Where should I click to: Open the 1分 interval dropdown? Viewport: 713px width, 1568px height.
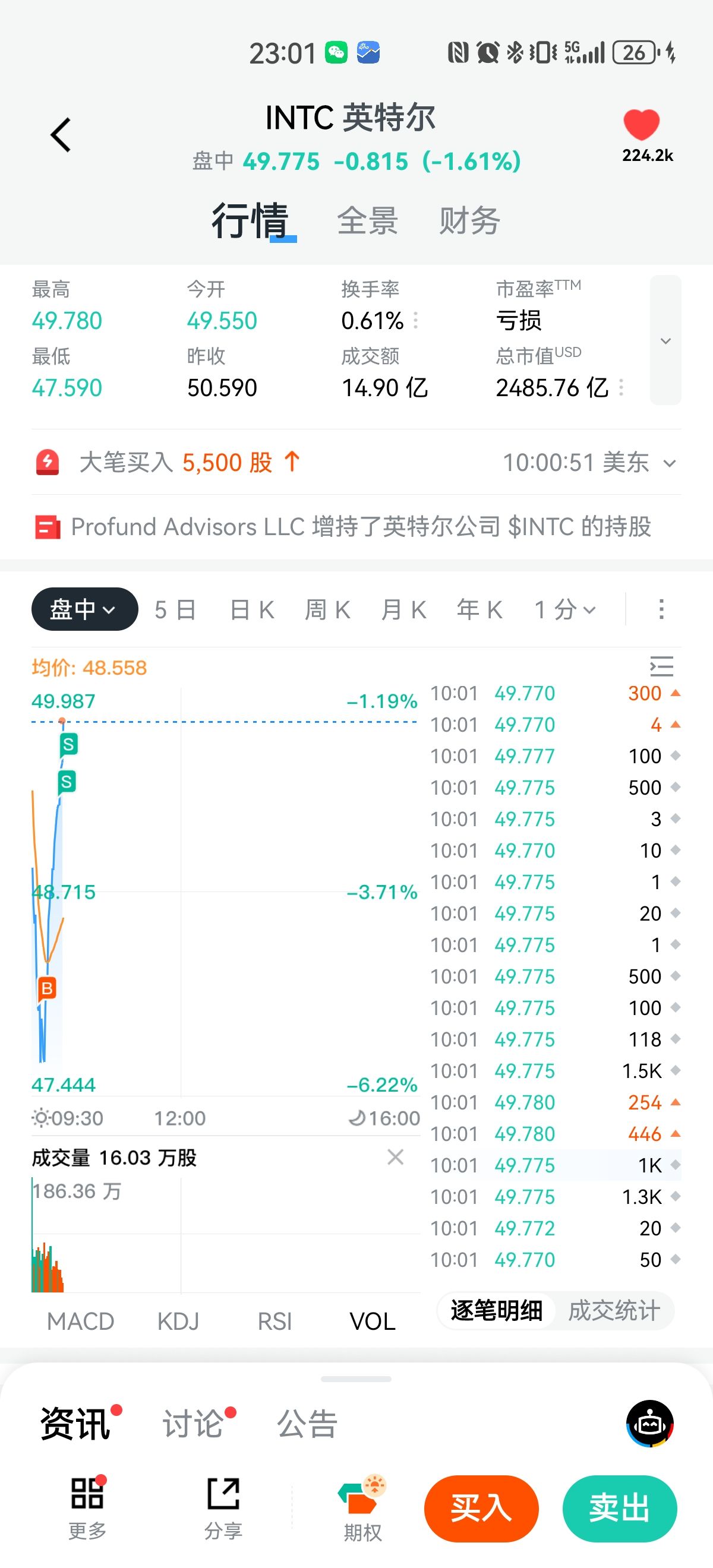pos(564,609)
